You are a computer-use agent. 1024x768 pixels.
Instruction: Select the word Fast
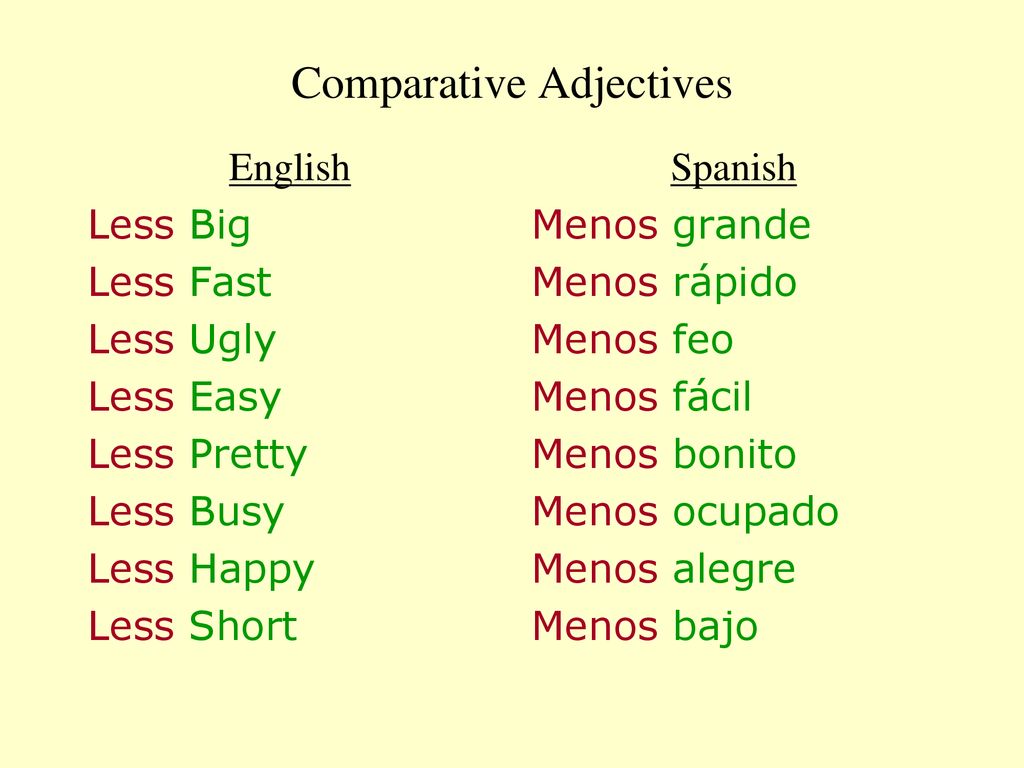[x=231, y=282]
